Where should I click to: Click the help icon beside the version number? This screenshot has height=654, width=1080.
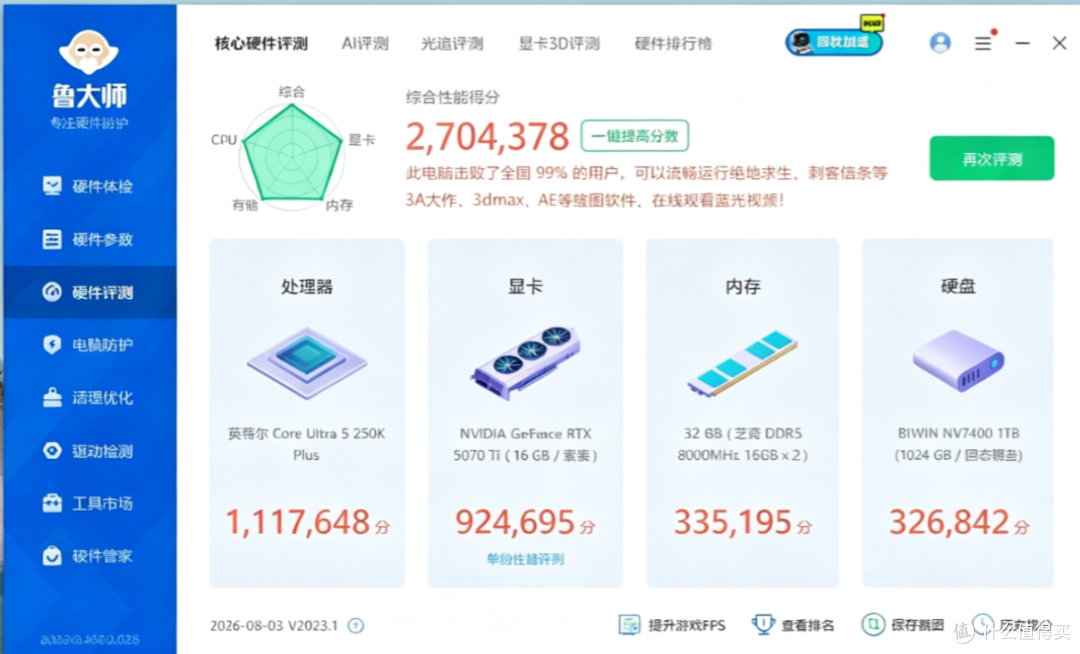[x=355, y=625]
